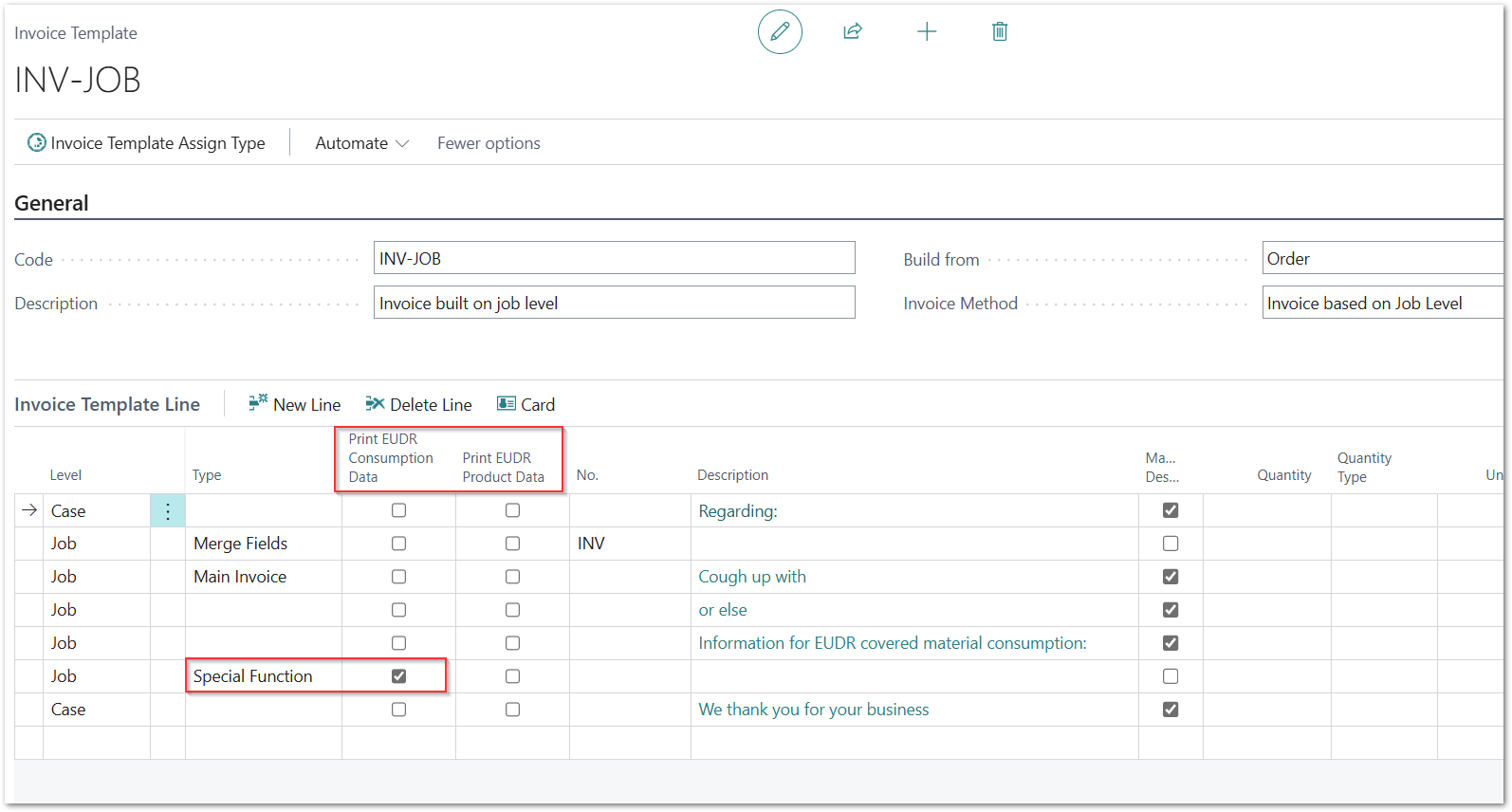1512x812 pixels.
Task: Click Delete Line action
Action: (x=418, y=405)
